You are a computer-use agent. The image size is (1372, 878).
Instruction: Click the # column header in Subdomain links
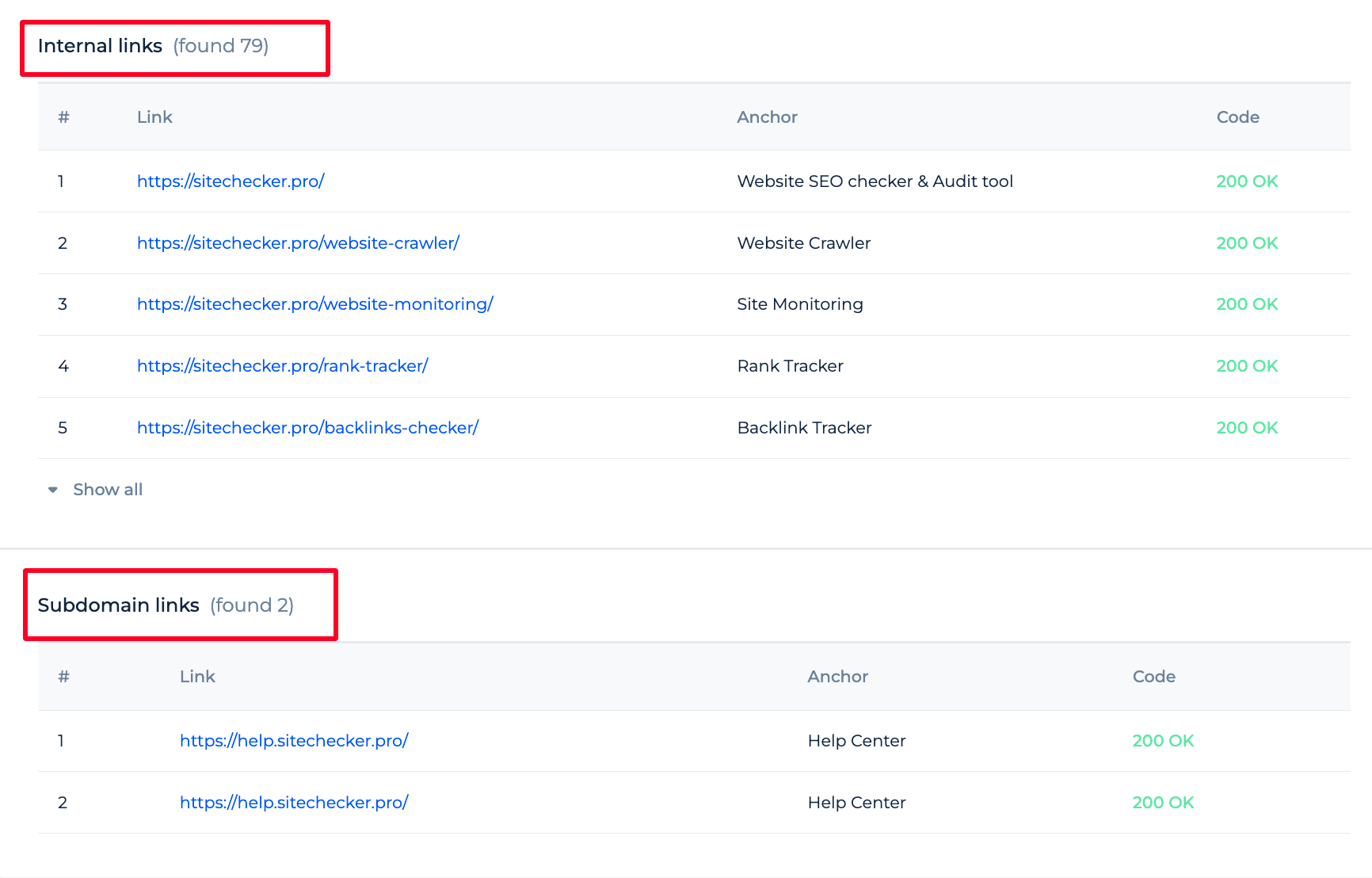point(63,677)
